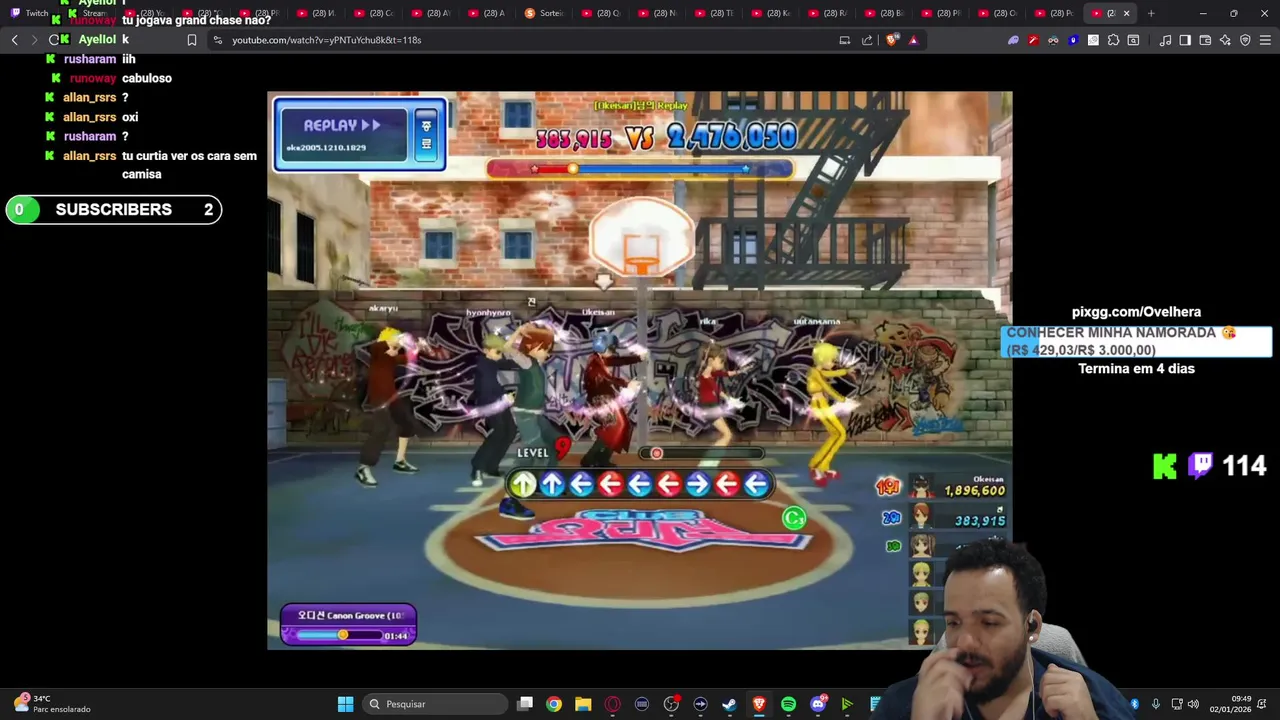Open the Leo AI sparkle icon
This screenshot has width=1280, height=720.
(1225, 40)
